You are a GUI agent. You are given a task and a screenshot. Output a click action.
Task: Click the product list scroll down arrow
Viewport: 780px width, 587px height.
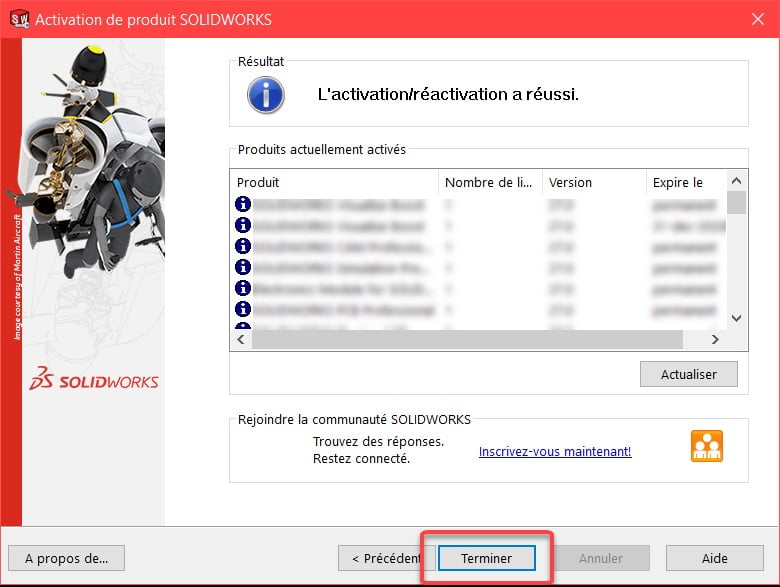point(736,318)
